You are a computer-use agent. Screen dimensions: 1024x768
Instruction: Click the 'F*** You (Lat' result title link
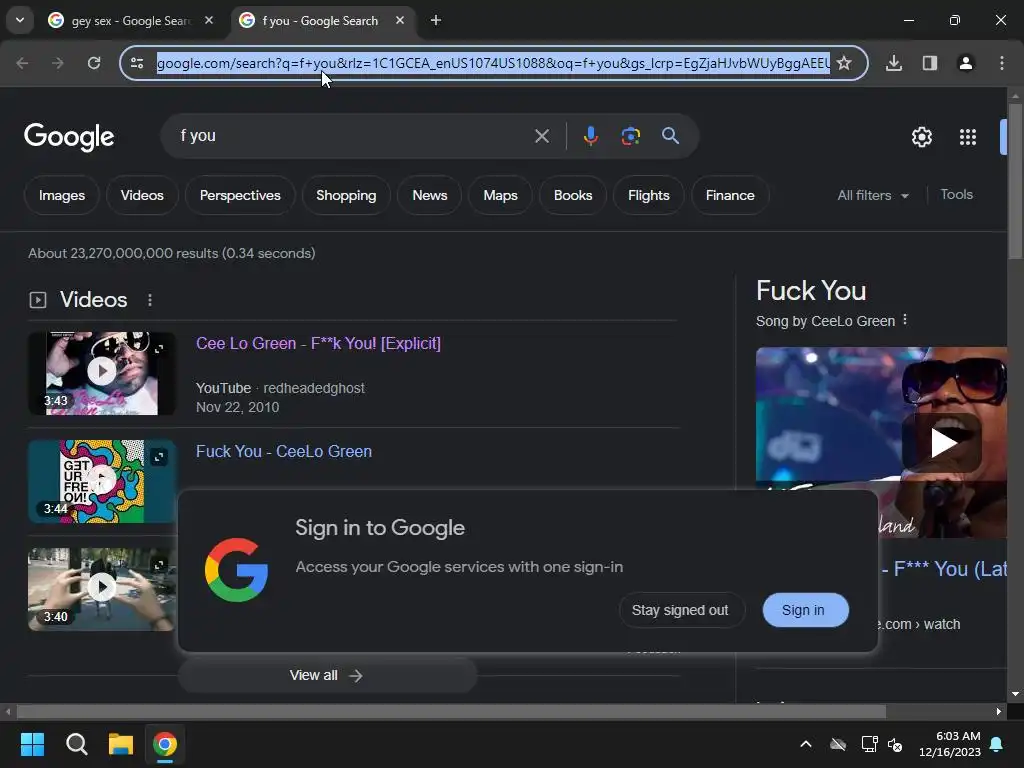click(x=944, y=569)
